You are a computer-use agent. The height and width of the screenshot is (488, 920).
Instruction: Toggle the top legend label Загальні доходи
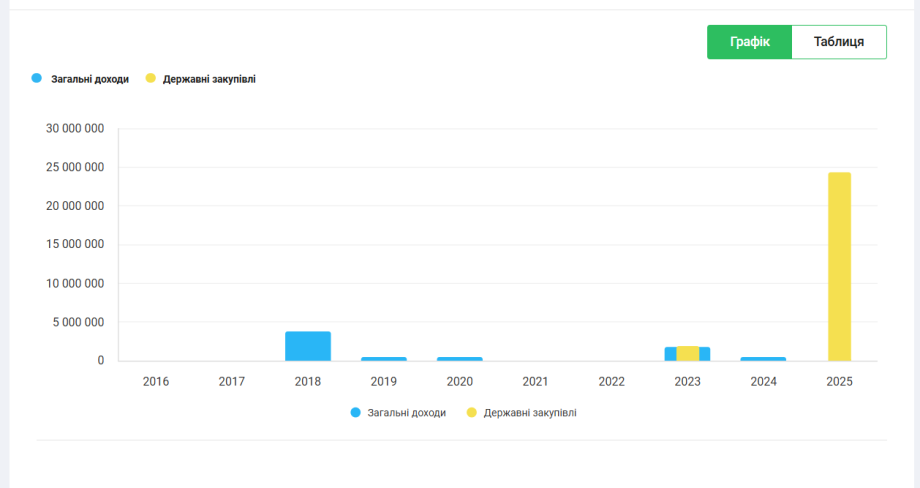[x=90, y=79]
